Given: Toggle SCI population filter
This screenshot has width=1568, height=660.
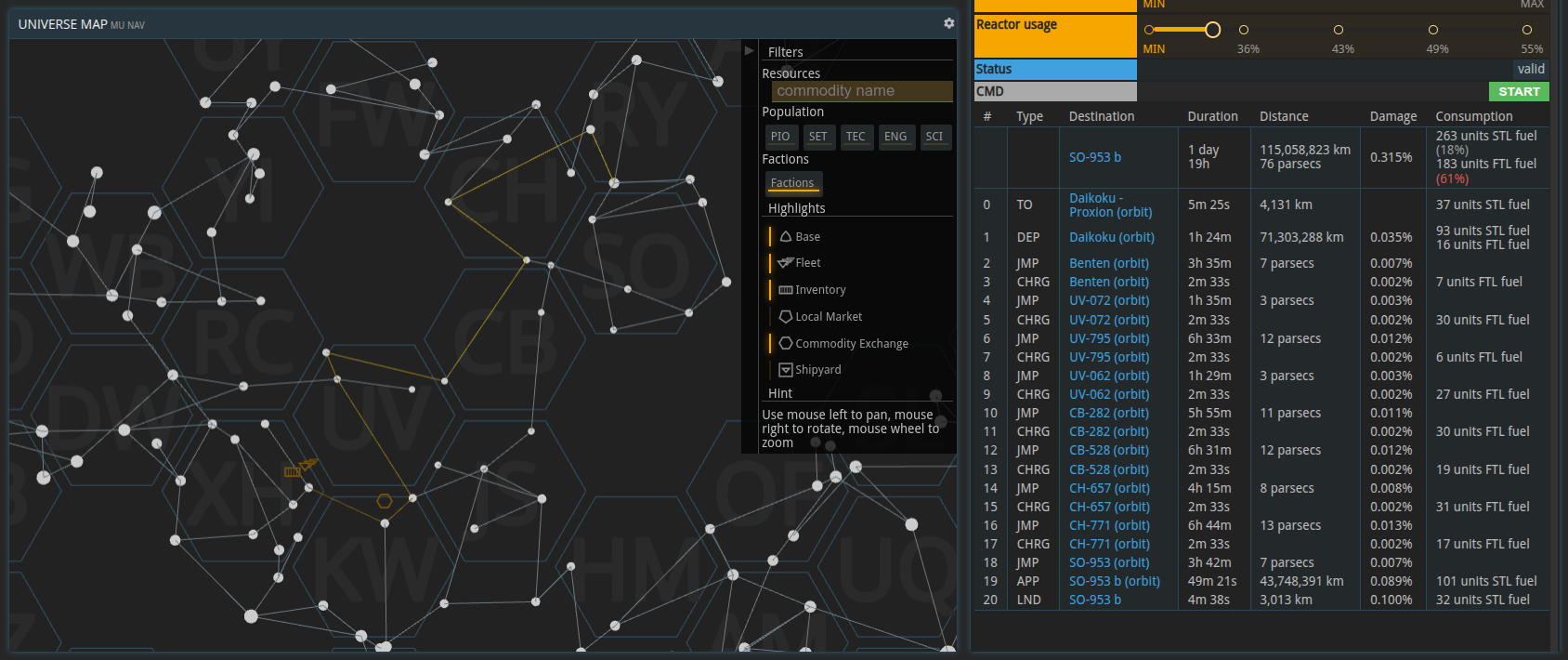Looking at the screenshot, I should click(934, 137).
